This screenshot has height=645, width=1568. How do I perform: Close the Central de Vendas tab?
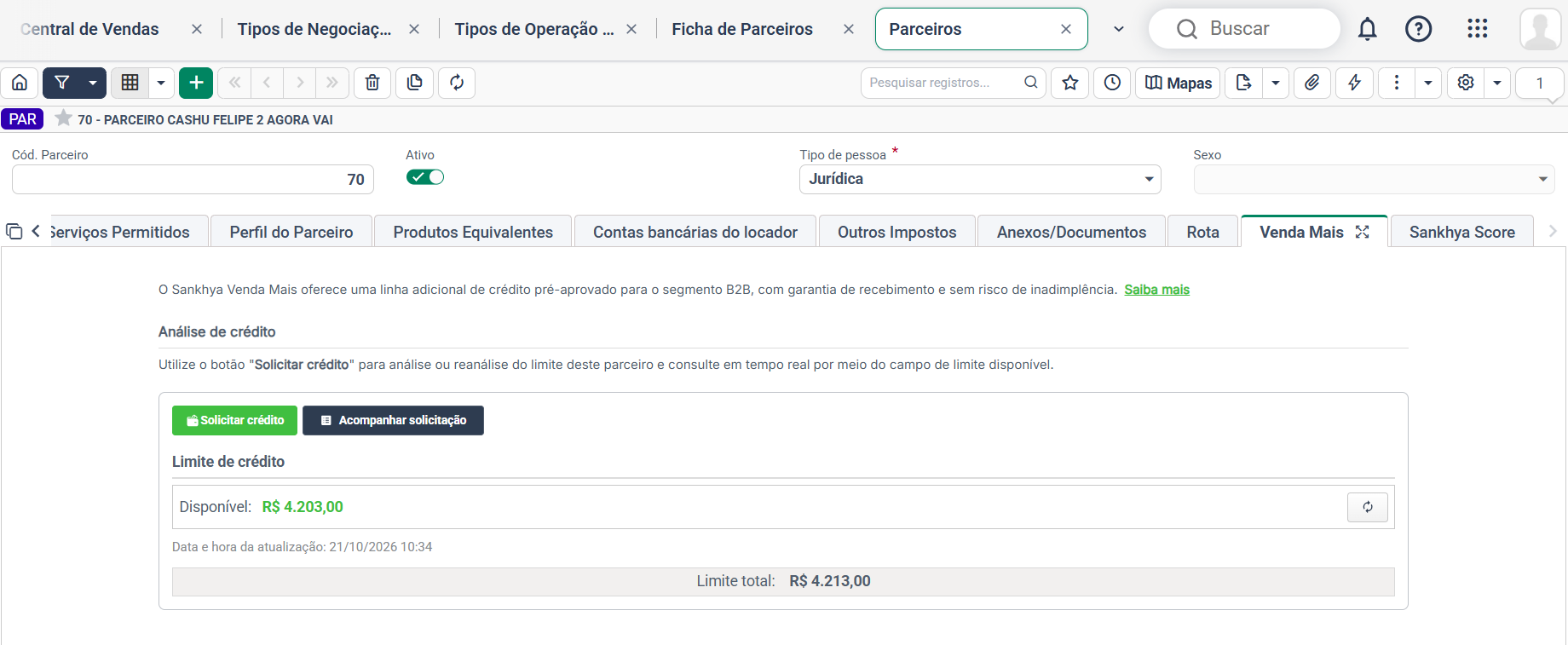tap(197, 29)
